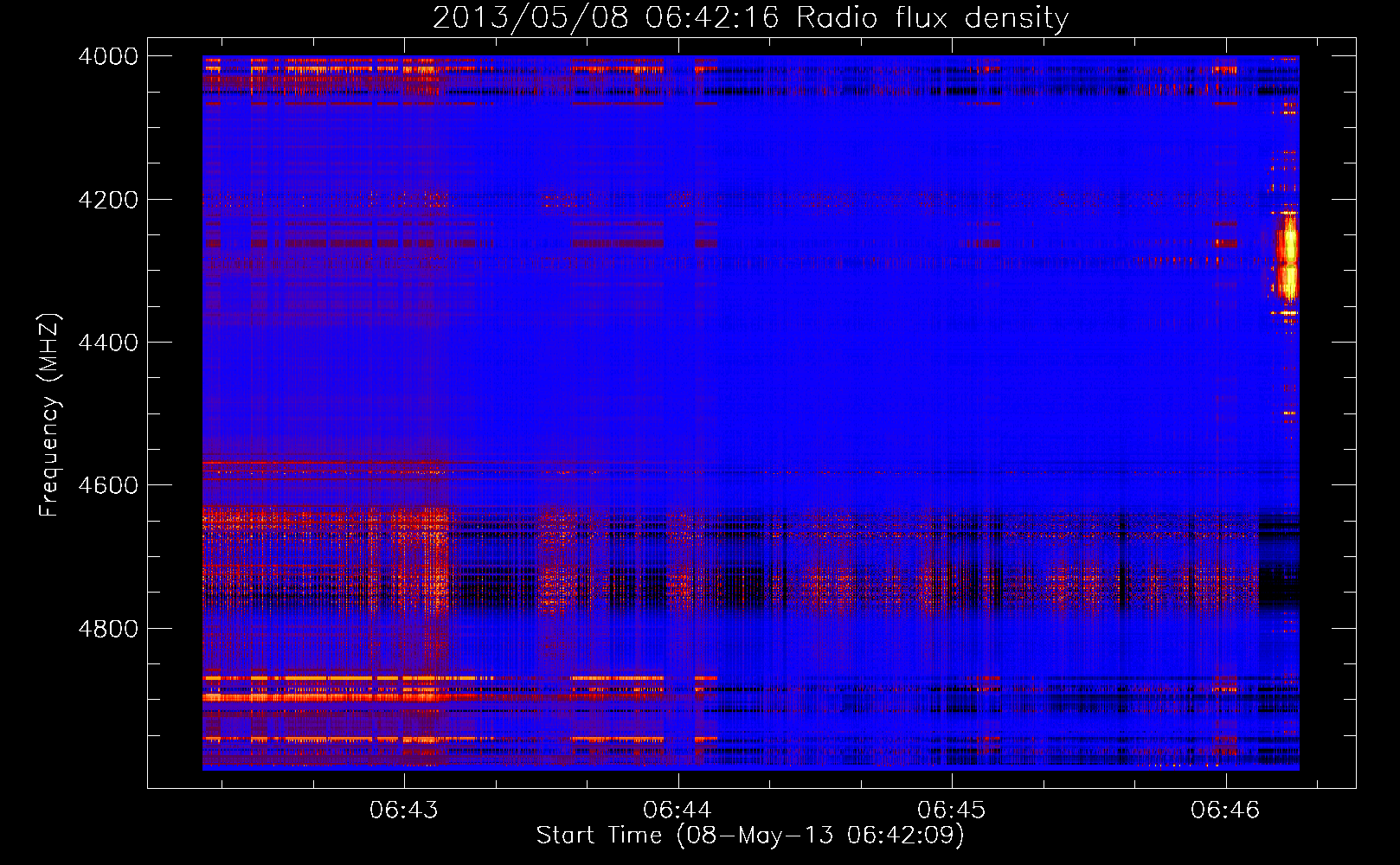This screenshot has width=1400, height=865.
Task: Select the 4400 frequency axis label
Action: pos(108,343)
